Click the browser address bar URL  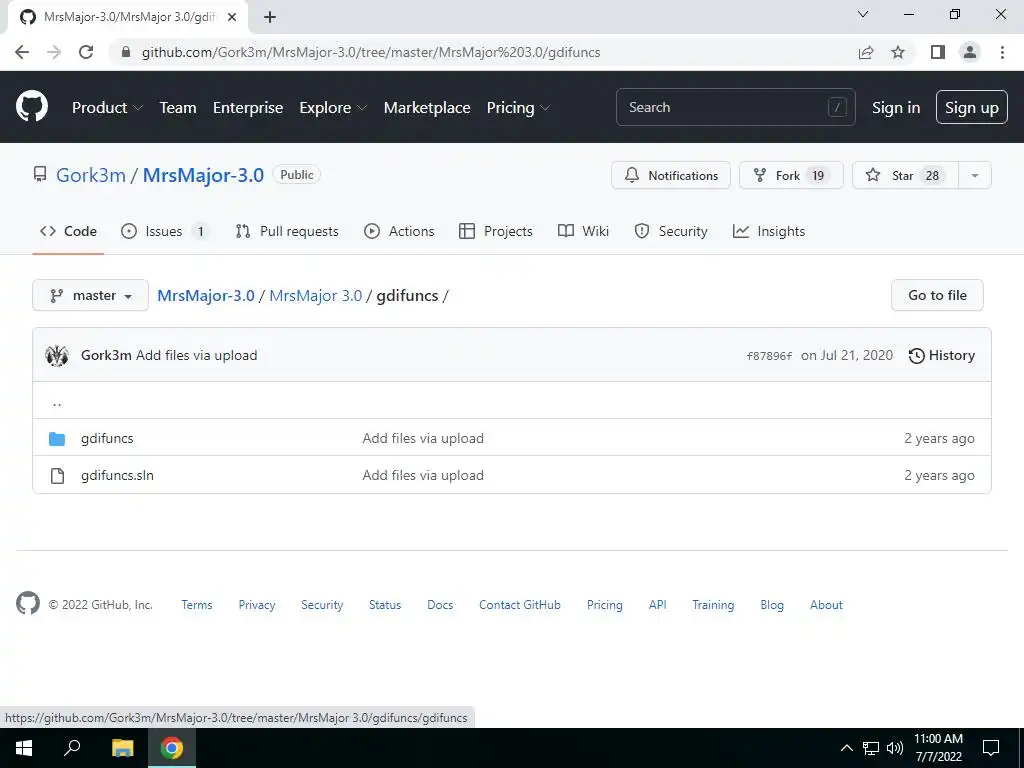coord(371,52)
